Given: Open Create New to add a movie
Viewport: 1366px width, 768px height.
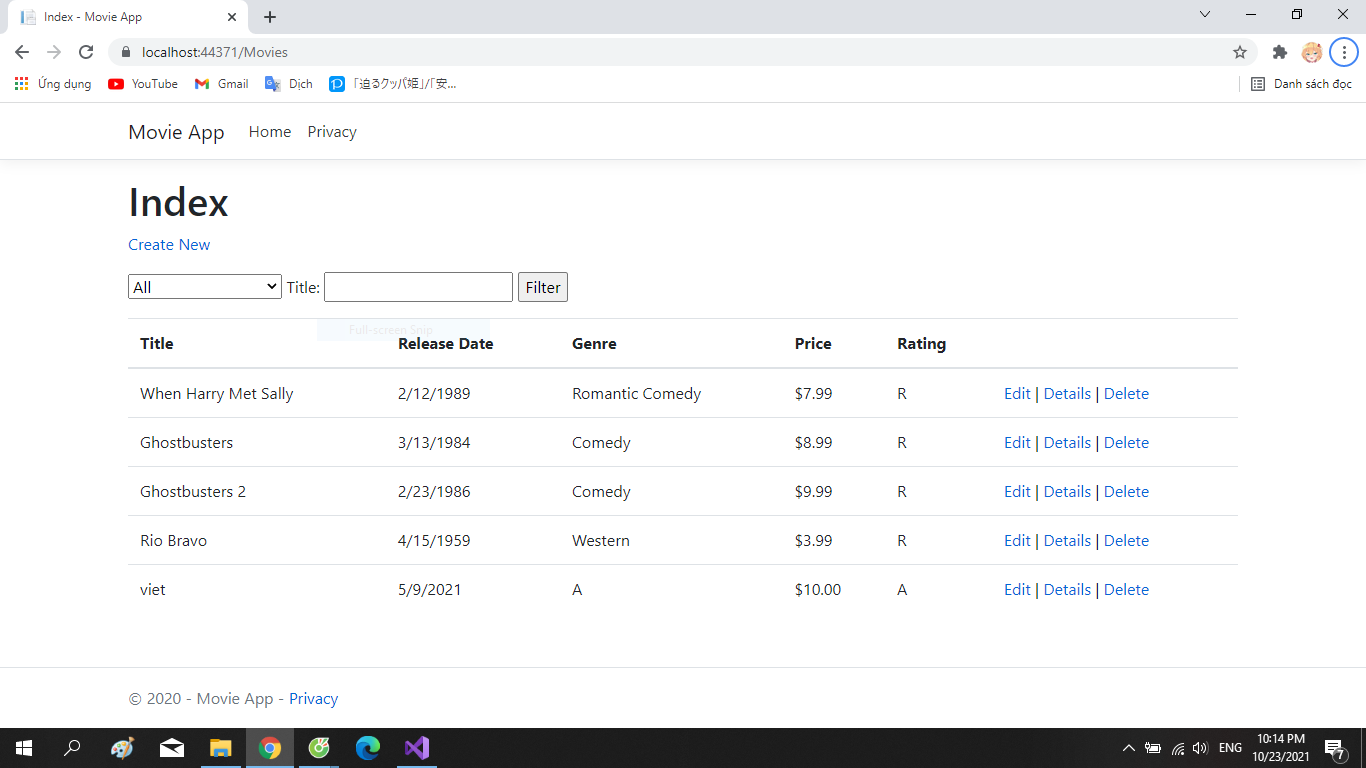Looking at the screenshot, I should point(169,244).
